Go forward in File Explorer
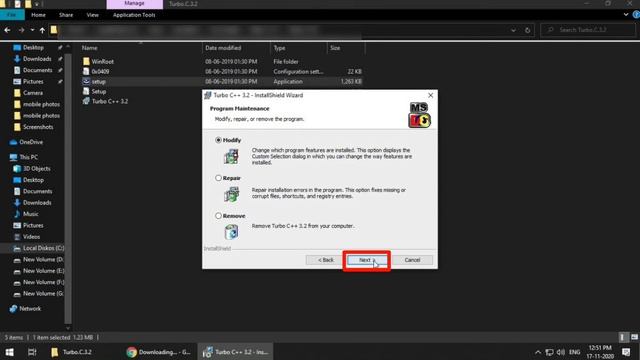Viewport: 640px width, 360px height. (21, 30)
